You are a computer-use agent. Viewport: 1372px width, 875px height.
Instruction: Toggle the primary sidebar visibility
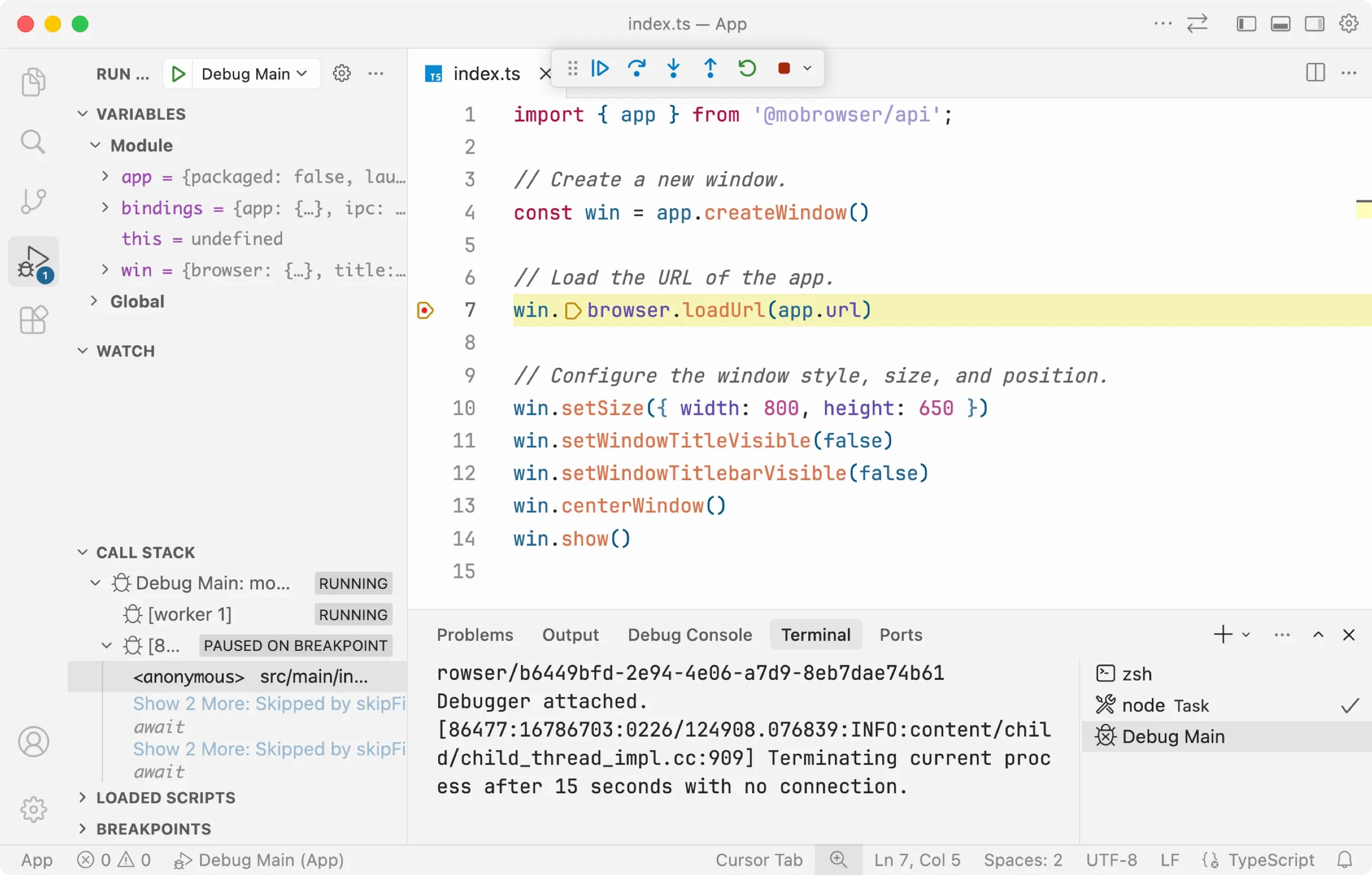1246,23
